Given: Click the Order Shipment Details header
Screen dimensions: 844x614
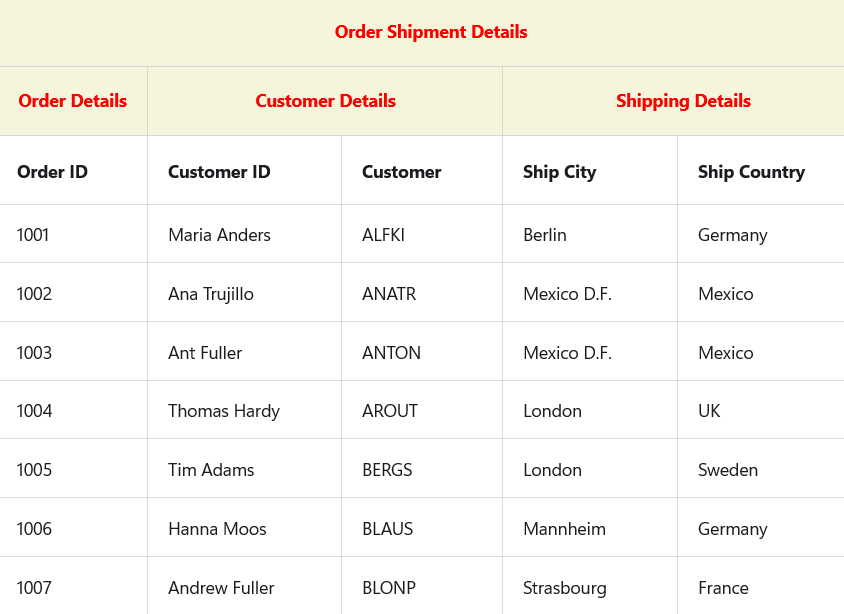Looking at the screenshot, I should coord(431,32).
